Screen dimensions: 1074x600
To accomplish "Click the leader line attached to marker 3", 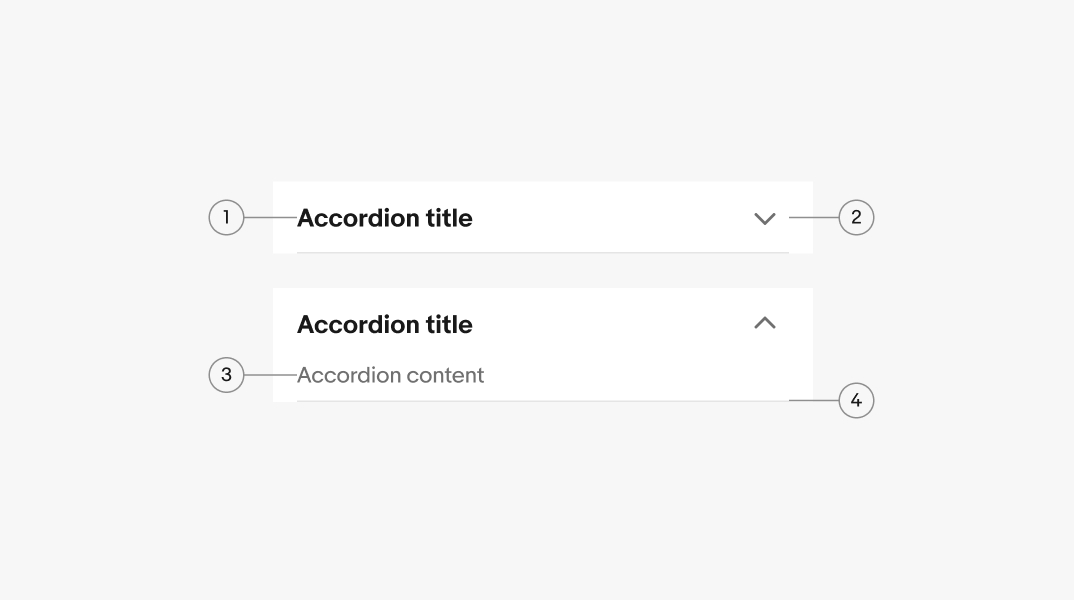I will 270,375.
